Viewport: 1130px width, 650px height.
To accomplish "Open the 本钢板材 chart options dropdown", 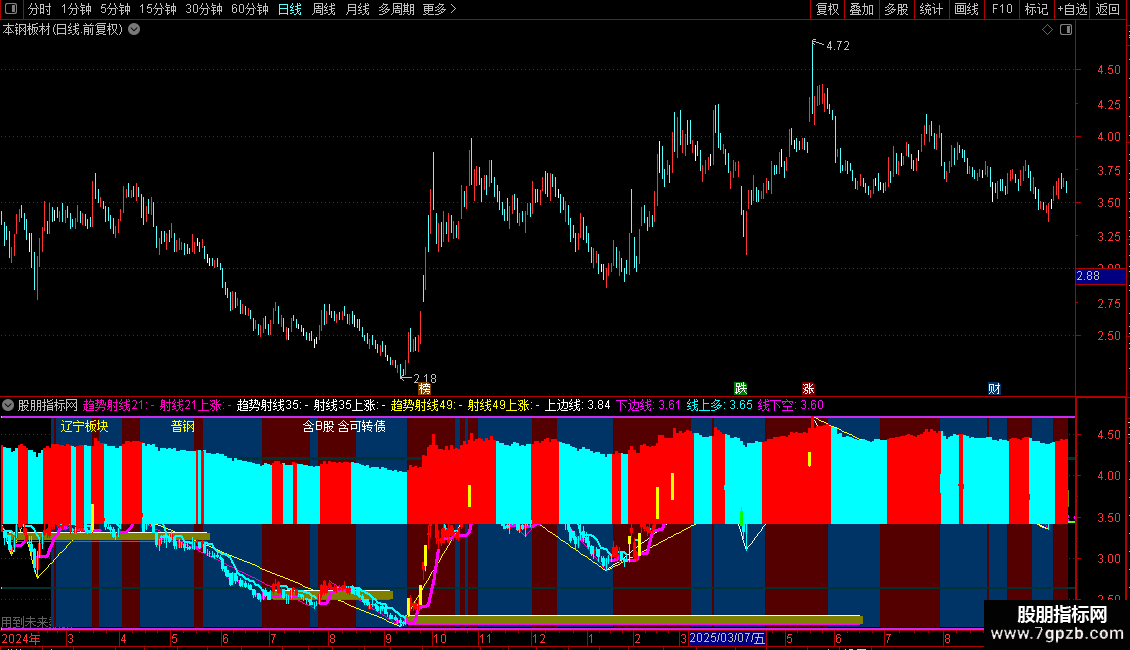I will tap(134, 30).
